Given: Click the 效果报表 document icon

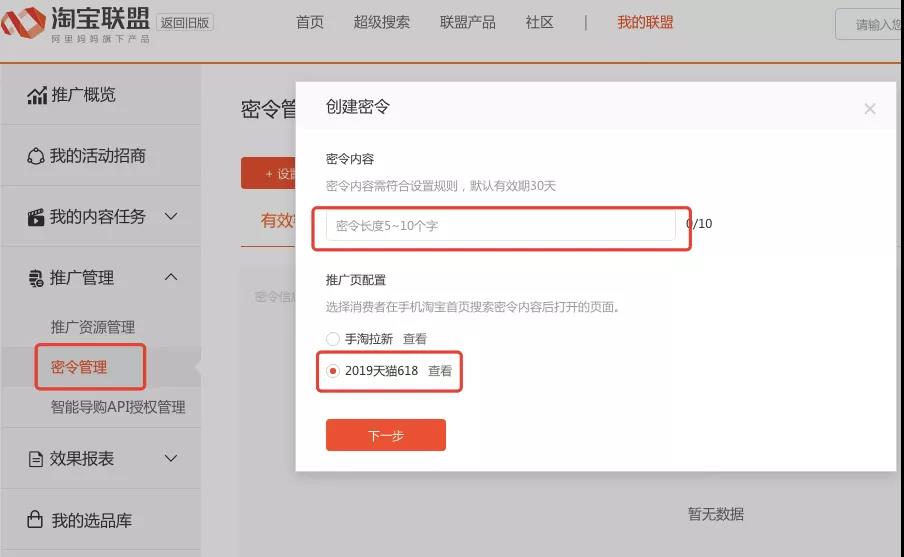Looking at the screenshot, I should [36, 459].
